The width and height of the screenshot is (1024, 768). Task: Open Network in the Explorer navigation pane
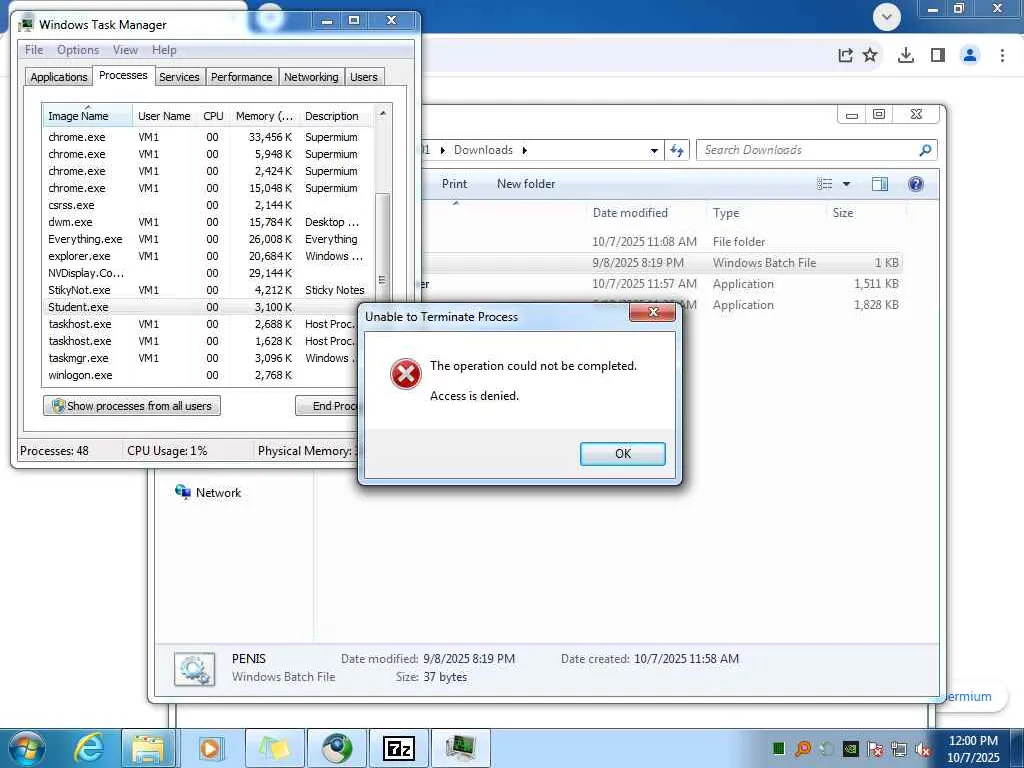[208, 492]
